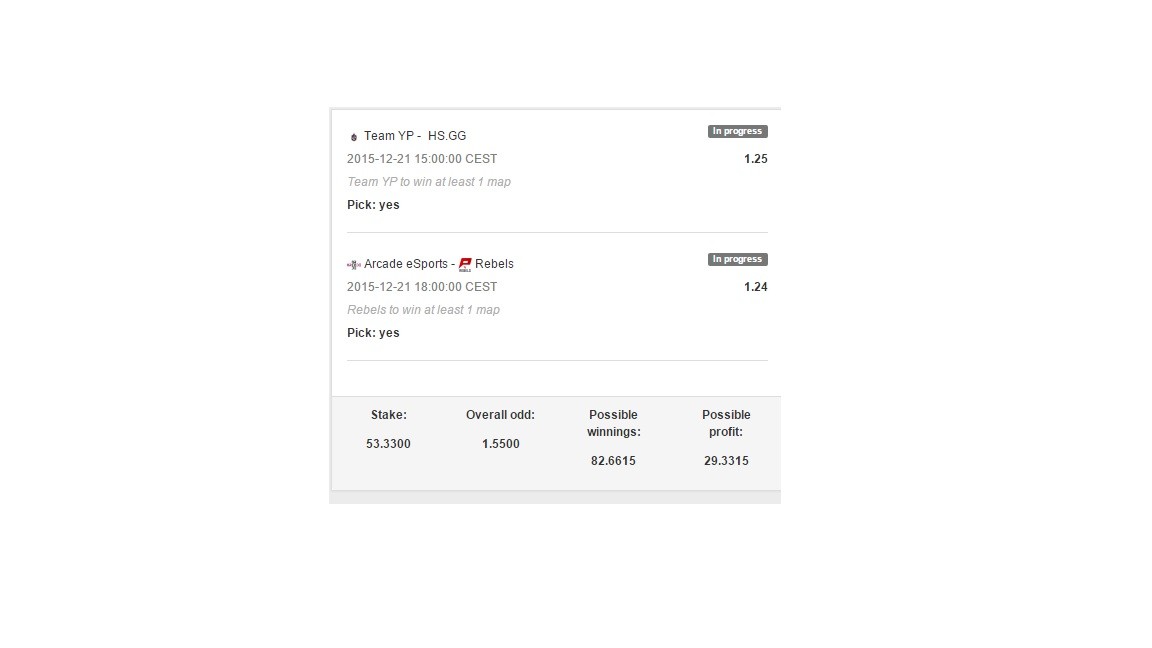Click 'Team YP to win at least 1 map'
This screenshot has height=648, width=1152.
pyautogui.click(x=429, y=181)
